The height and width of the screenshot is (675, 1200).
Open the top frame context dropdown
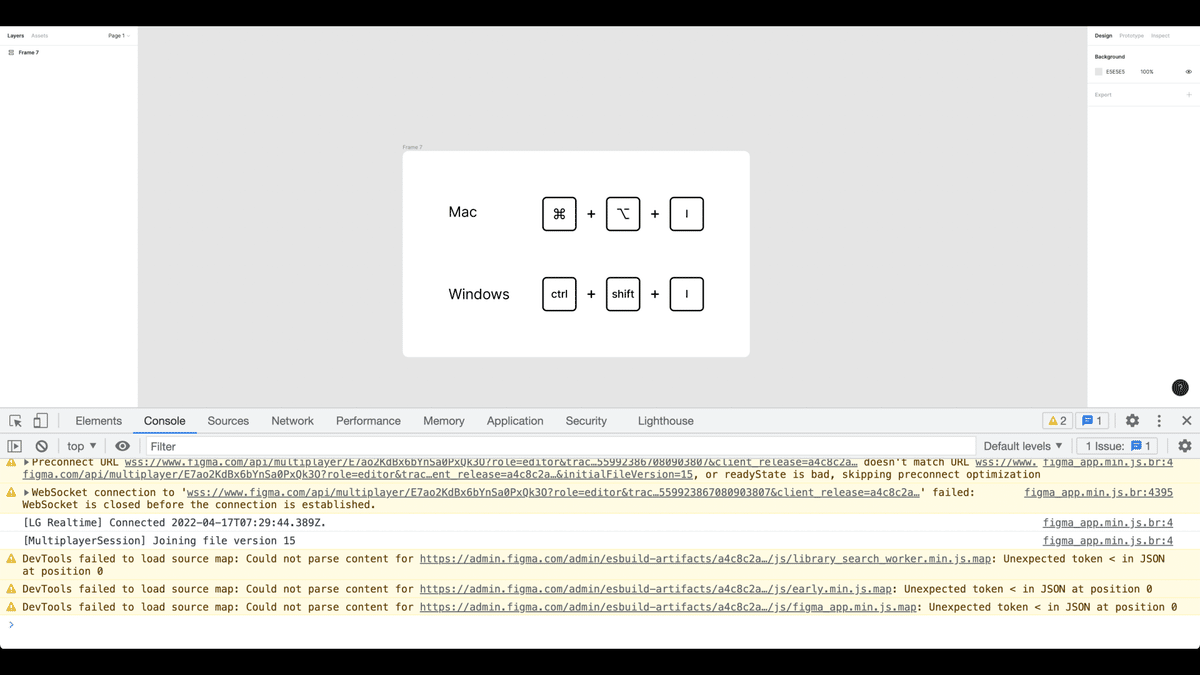coord(80,446)
